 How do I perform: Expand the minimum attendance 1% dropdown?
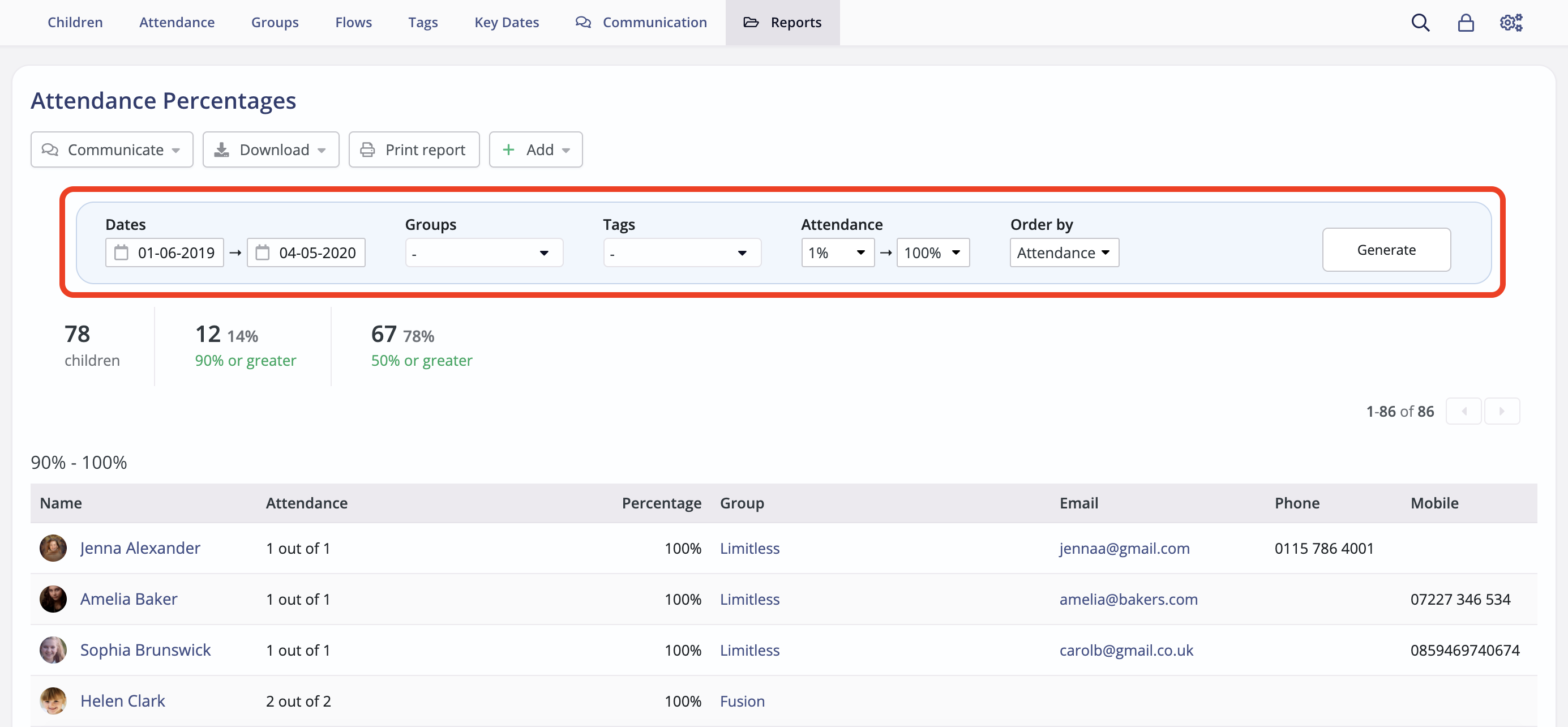click(x=837, y=253)
